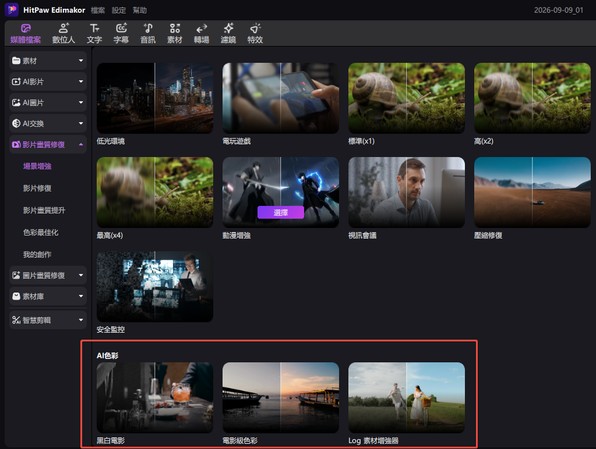Viewport: 596px width, 449px height.
Task: Select 影片畫質提升 in the sidebar
Action: click(x=44, y=210)
